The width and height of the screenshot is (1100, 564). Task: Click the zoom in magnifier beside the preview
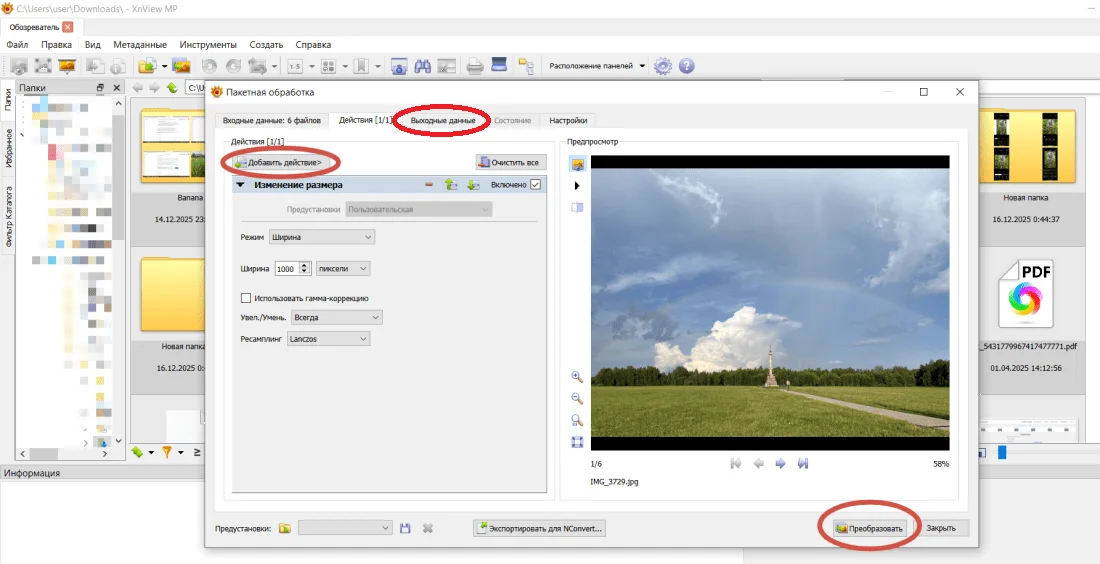coord(577,377)
